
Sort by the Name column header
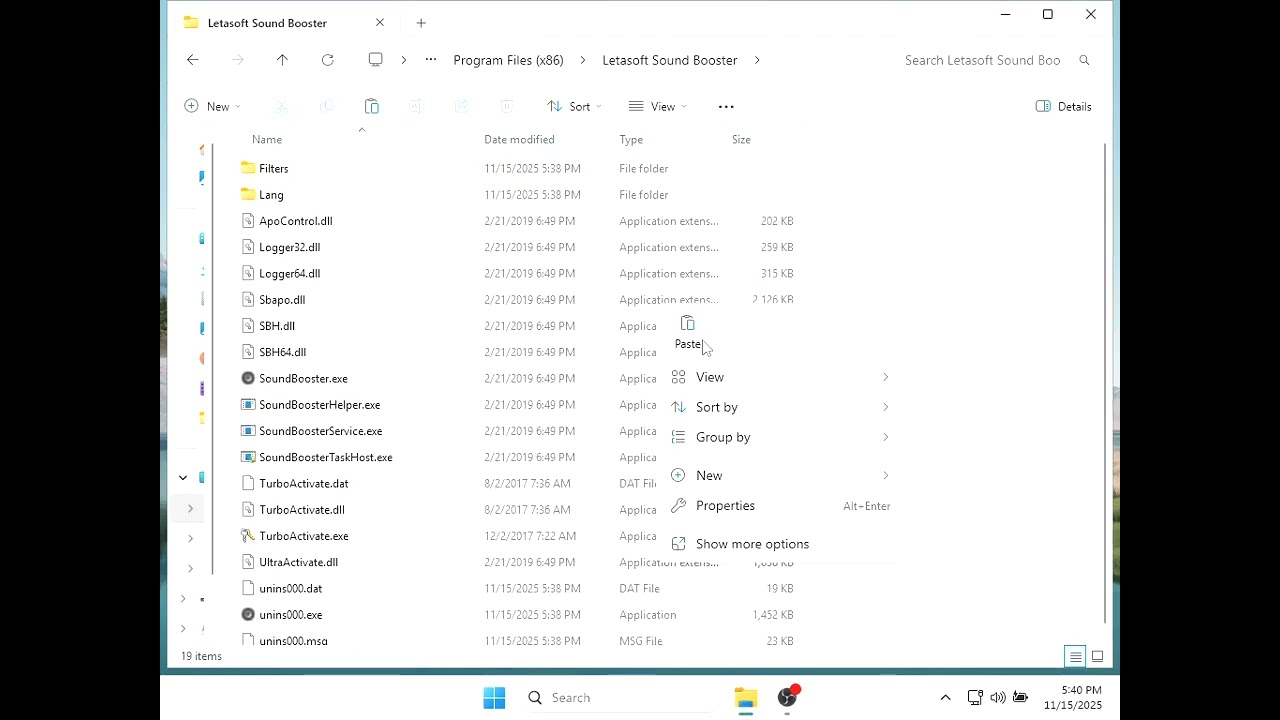pos(267,140)
